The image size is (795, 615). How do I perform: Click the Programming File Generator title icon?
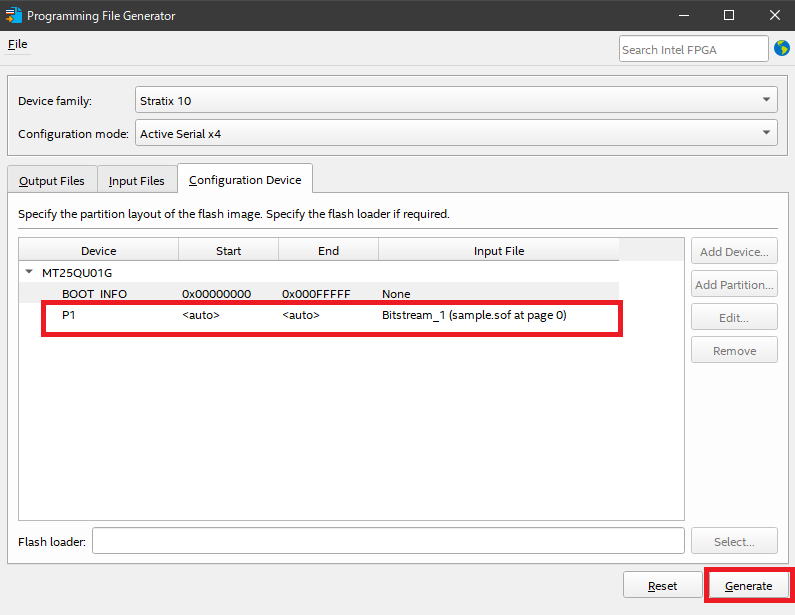coord(14,15)
